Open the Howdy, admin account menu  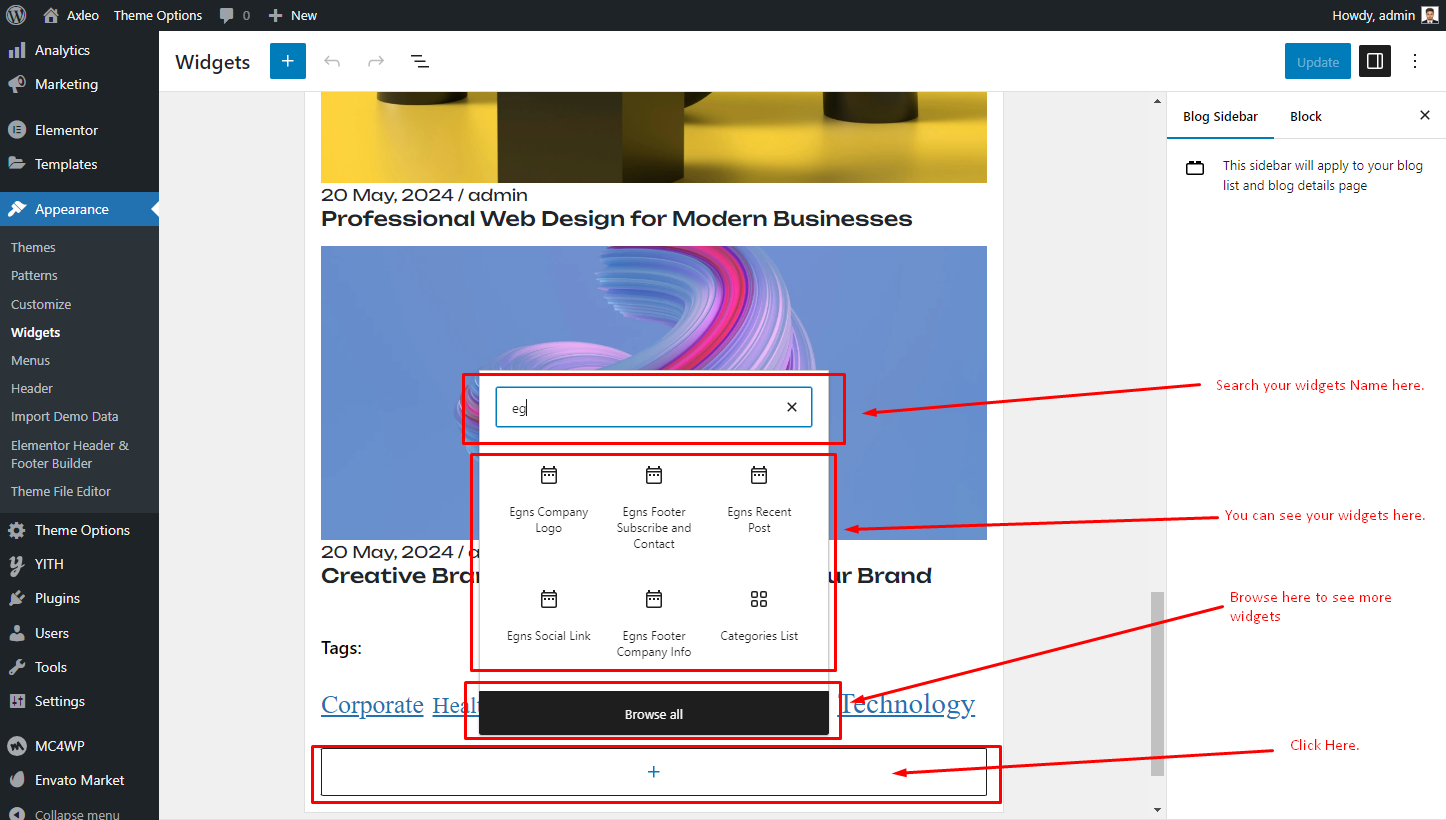point(1386,15)
